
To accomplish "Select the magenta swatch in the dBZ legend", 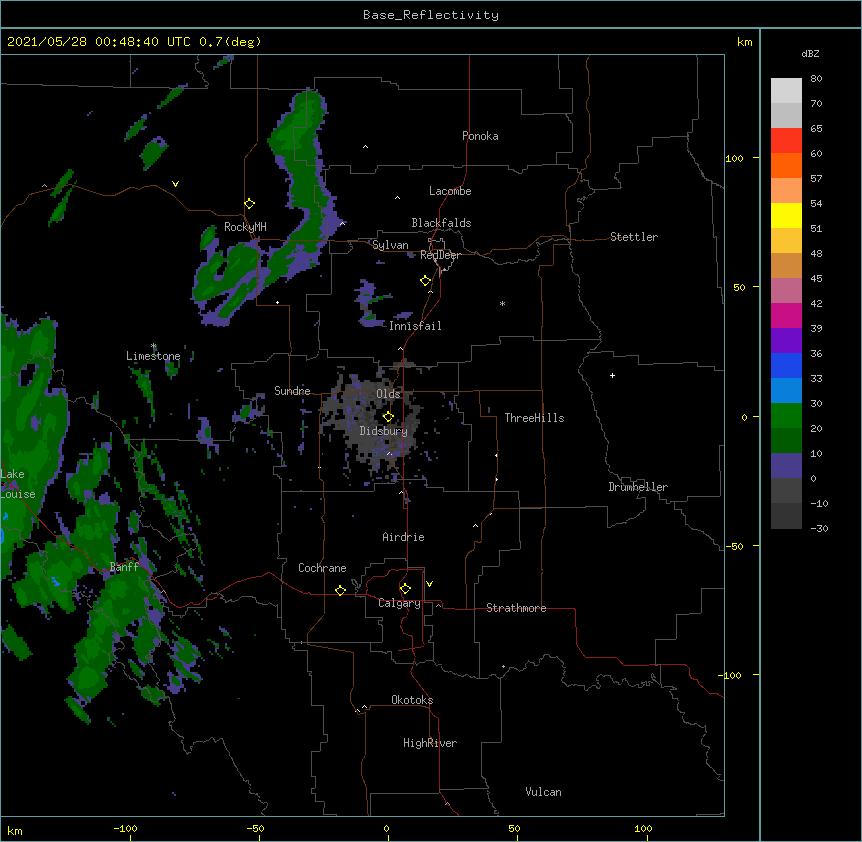I will pos(786,315).
